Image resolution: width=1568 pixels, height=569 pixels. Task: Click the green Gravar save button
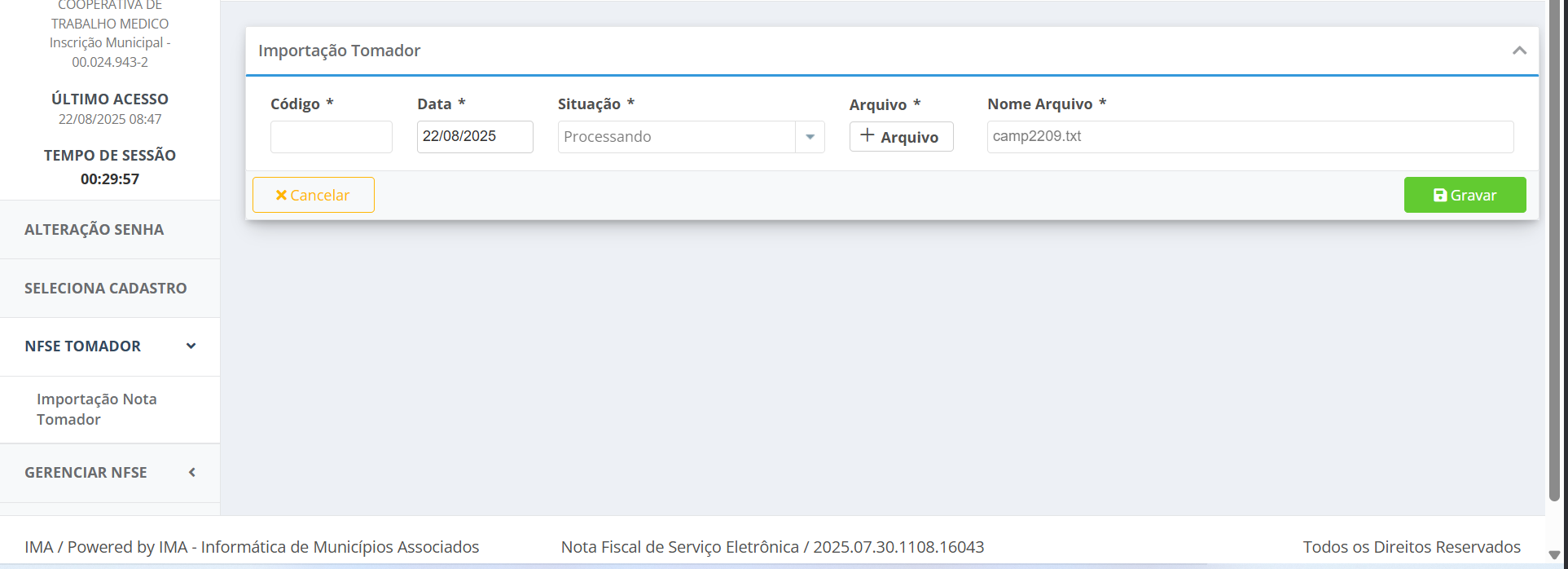coord(1465,195)
